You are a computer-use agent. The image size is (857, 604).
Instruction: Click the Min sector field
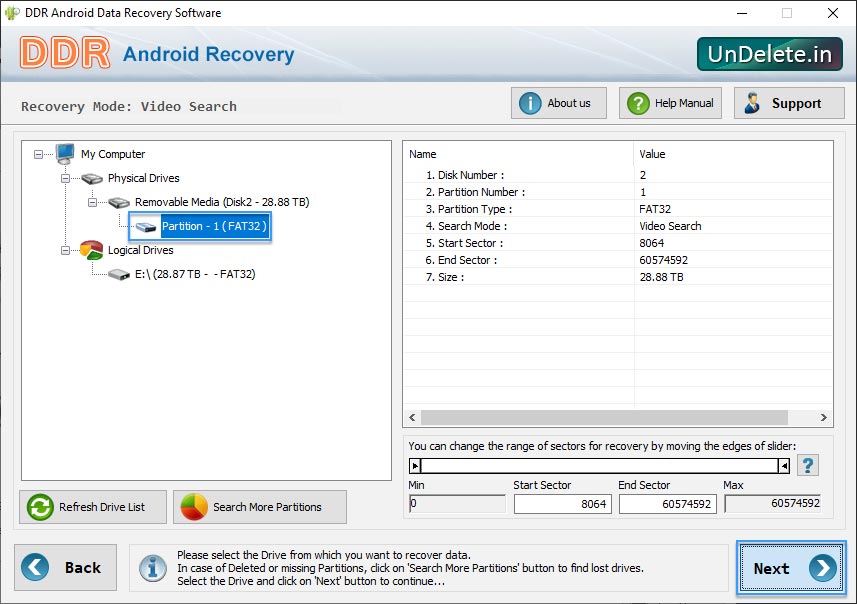point(457,503)
